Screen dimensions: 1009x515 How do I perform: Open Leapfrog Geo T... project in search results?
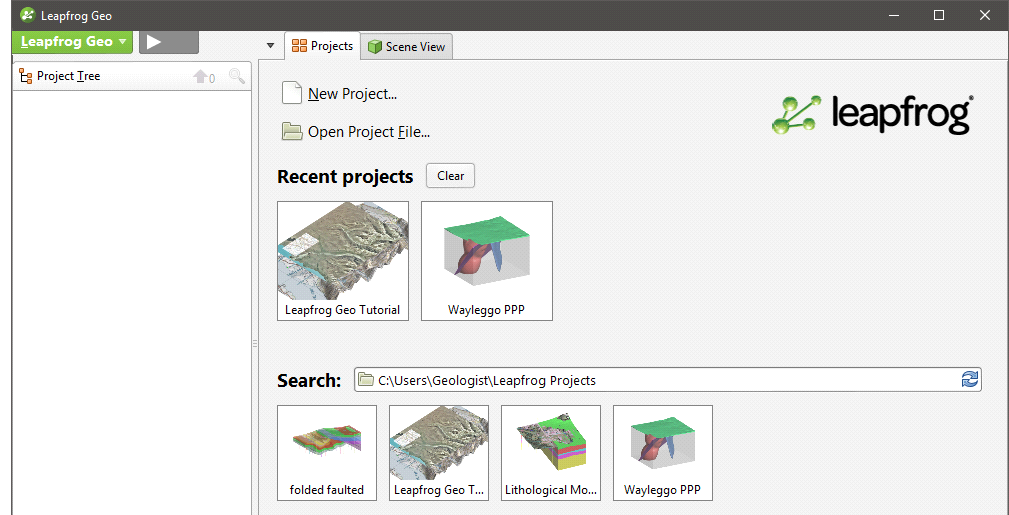pyautogui.click(x=439, y=453)
